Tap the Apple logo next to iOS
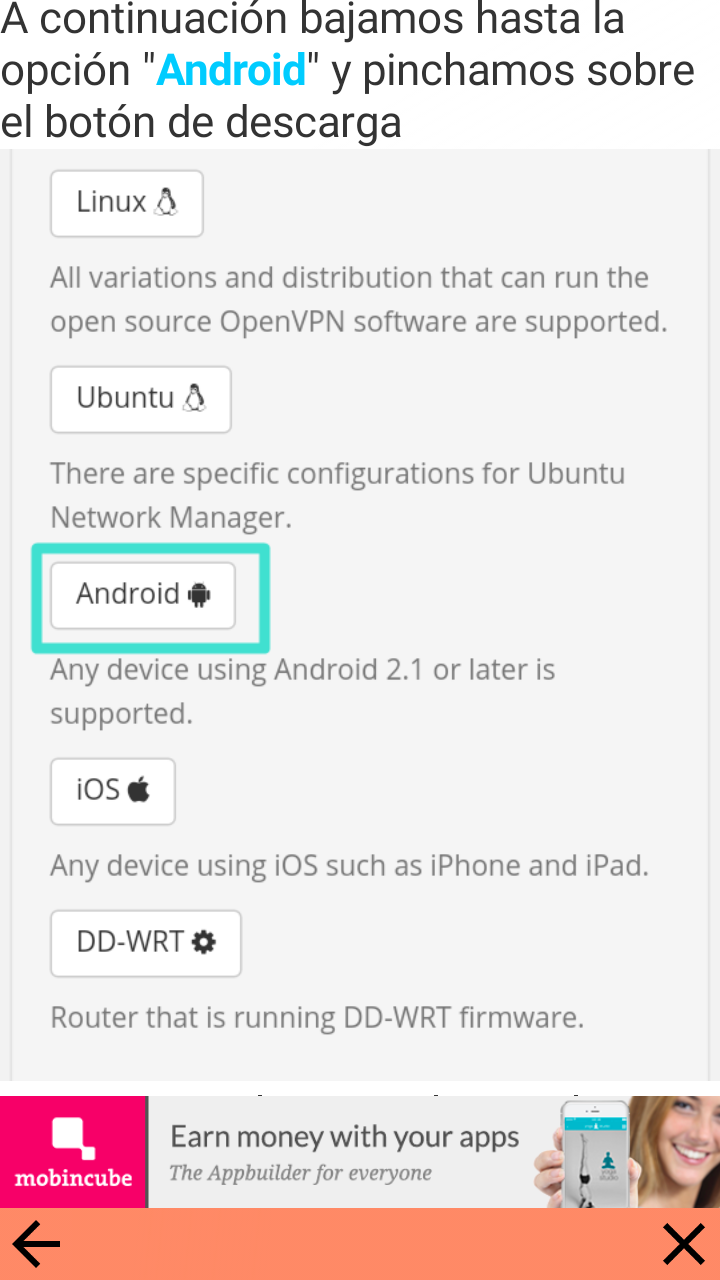Image resolution: width=720 pixels, height=1280 pixels. coord(139,790)
